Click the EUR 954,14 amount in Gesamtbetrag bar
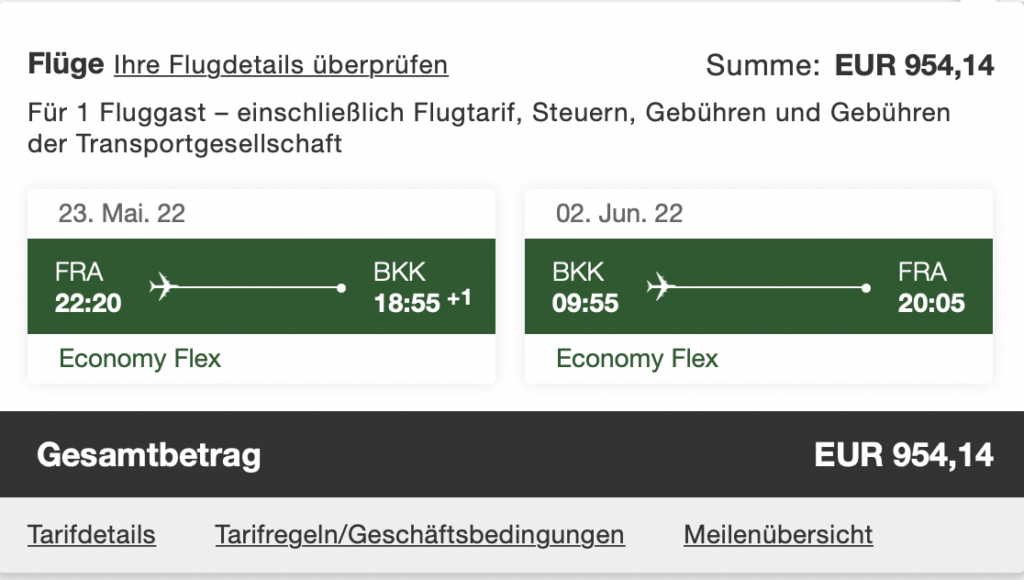 pos(904,455)
